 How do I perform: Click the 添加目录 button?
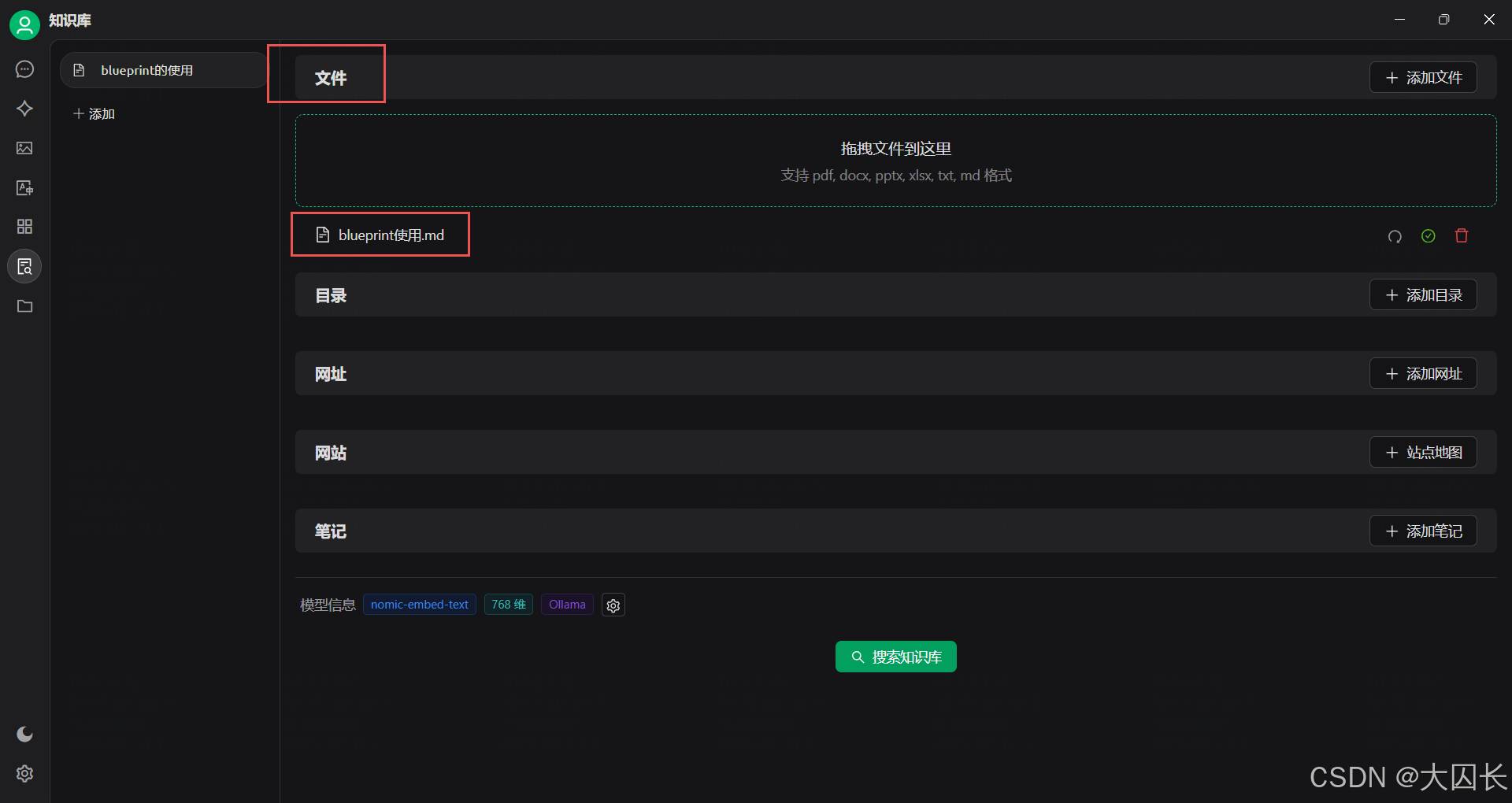[1423, 295]
